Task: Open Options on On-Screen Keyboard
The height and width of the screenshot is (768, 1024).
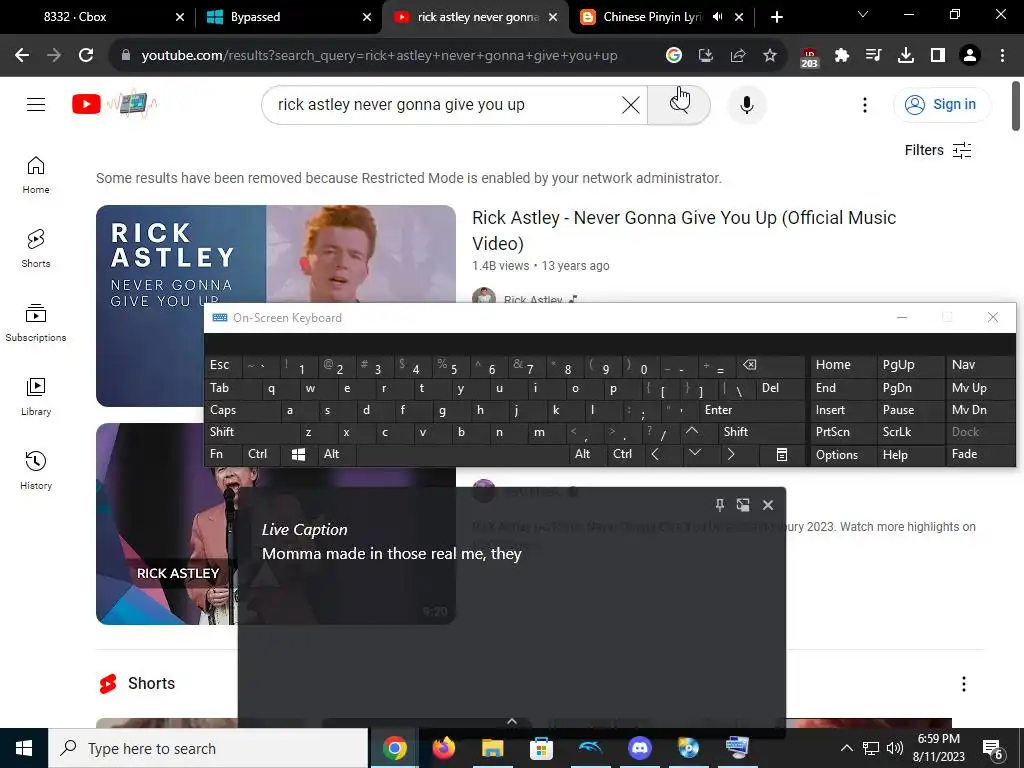Action: 843,455
